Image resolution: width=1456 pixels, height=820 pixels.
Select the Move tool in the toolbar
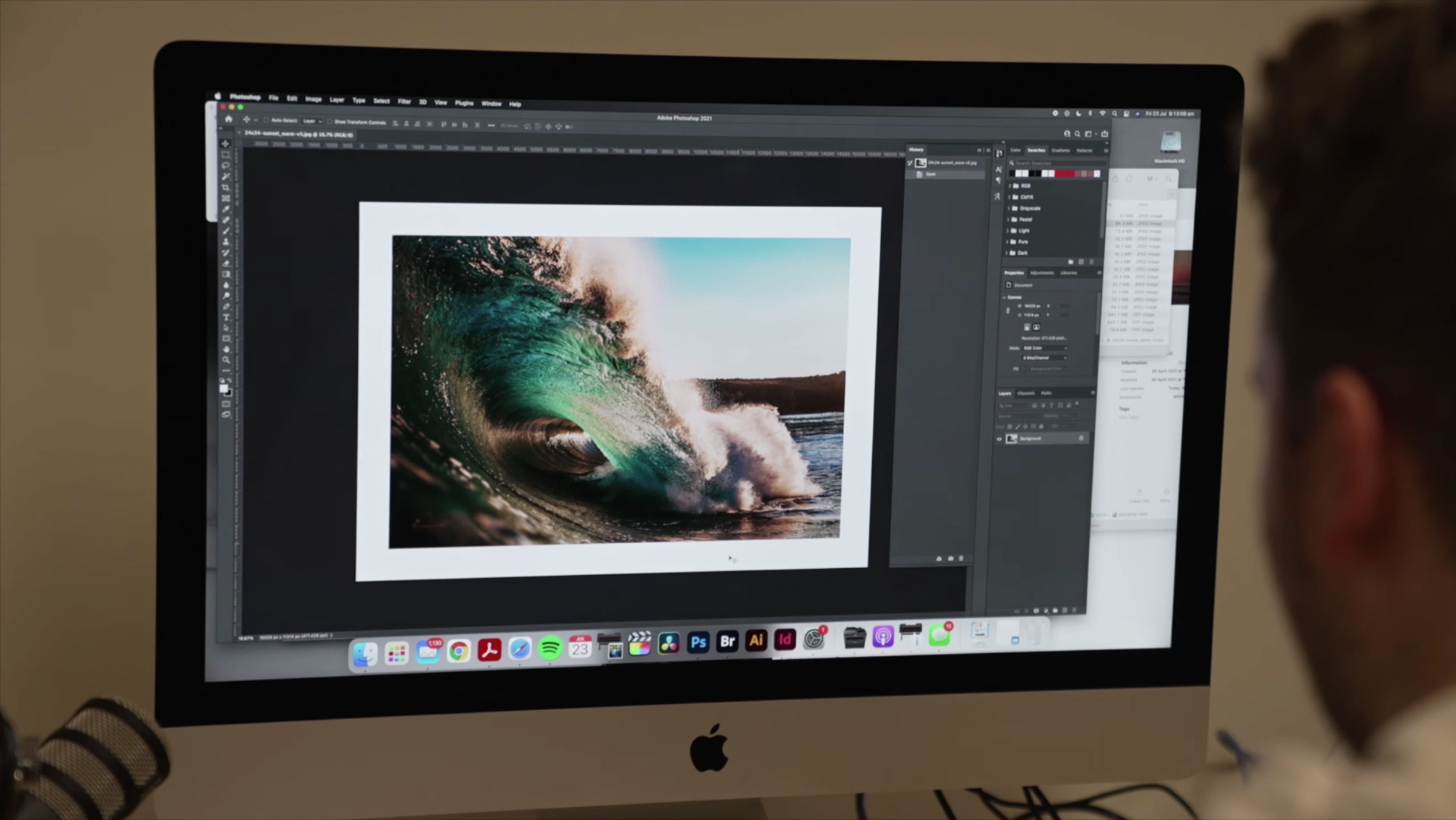point(225,143)
